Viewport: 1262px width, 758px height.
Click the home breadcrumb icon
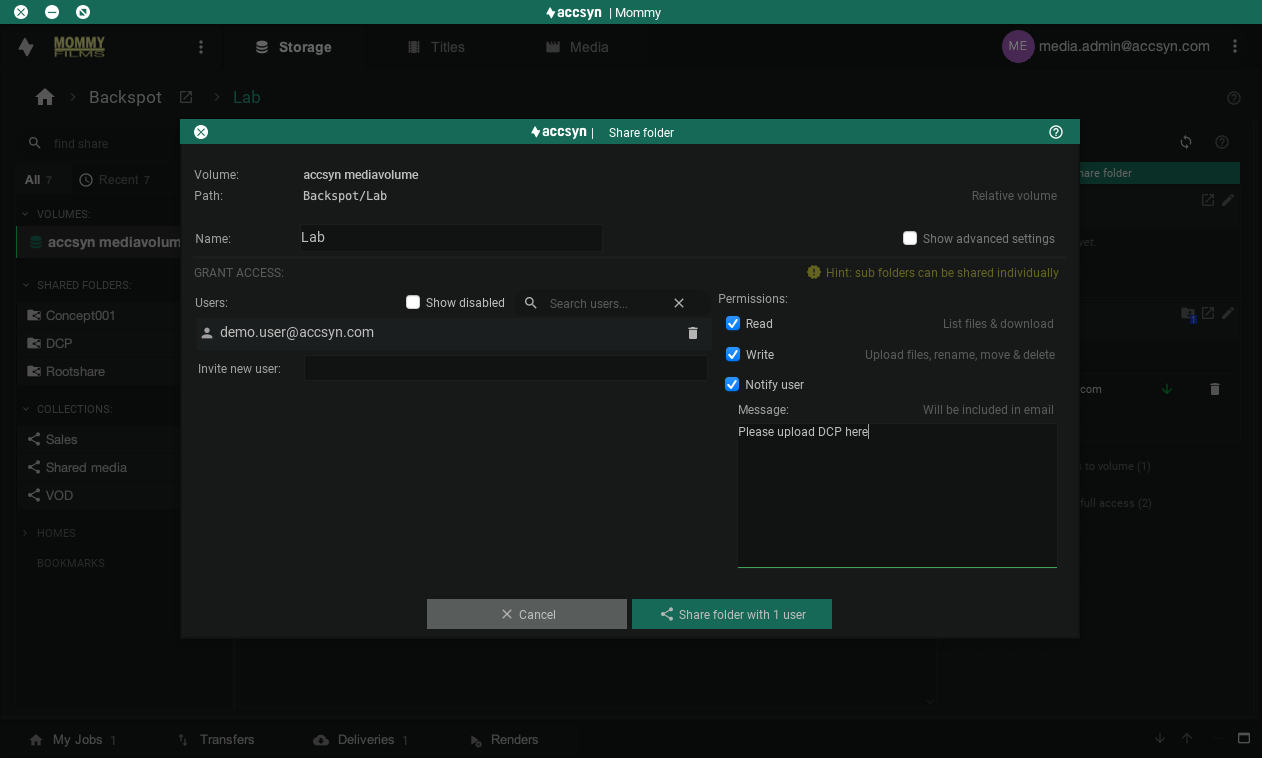click(45, 97)
